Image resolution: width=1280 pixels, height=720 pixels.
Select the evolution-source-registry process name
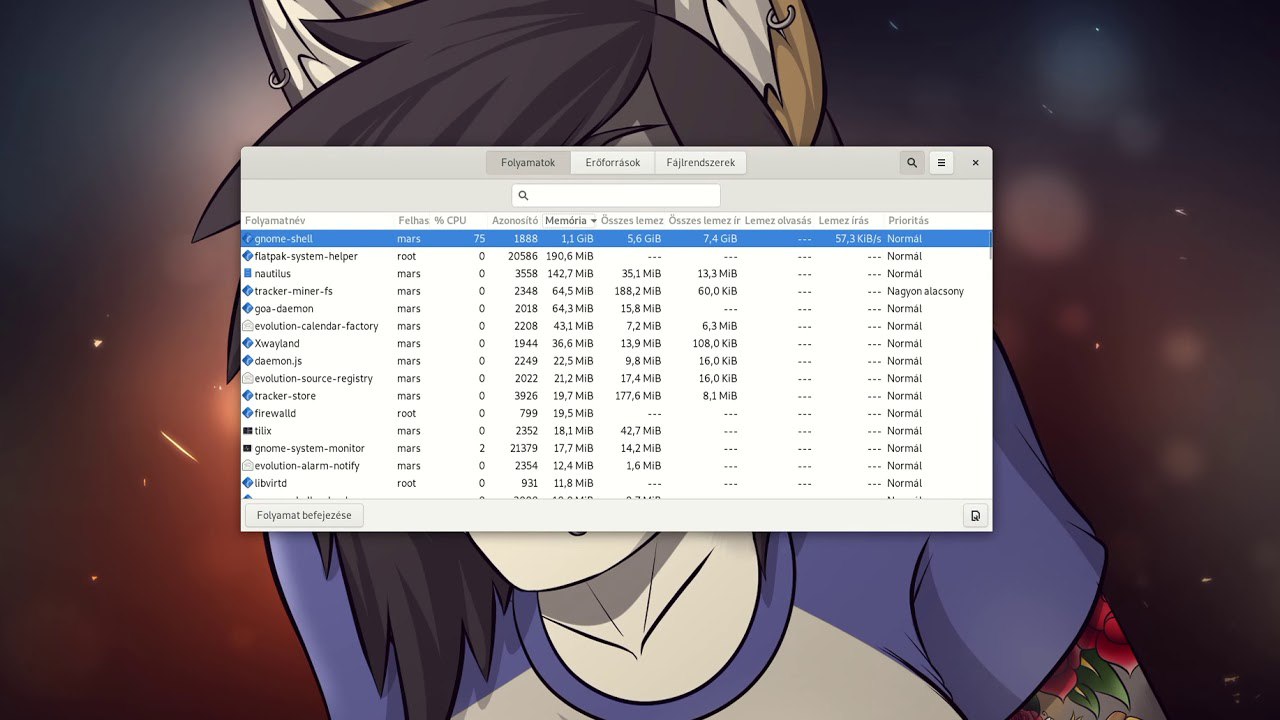tap(313, 378)
